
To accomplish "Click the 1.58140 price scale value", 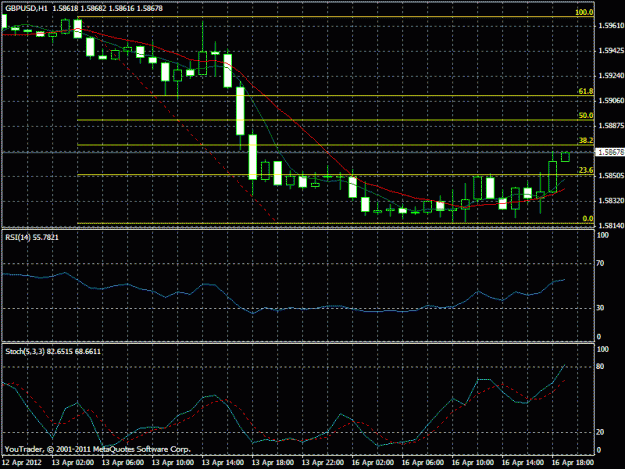I will [611, 226].
